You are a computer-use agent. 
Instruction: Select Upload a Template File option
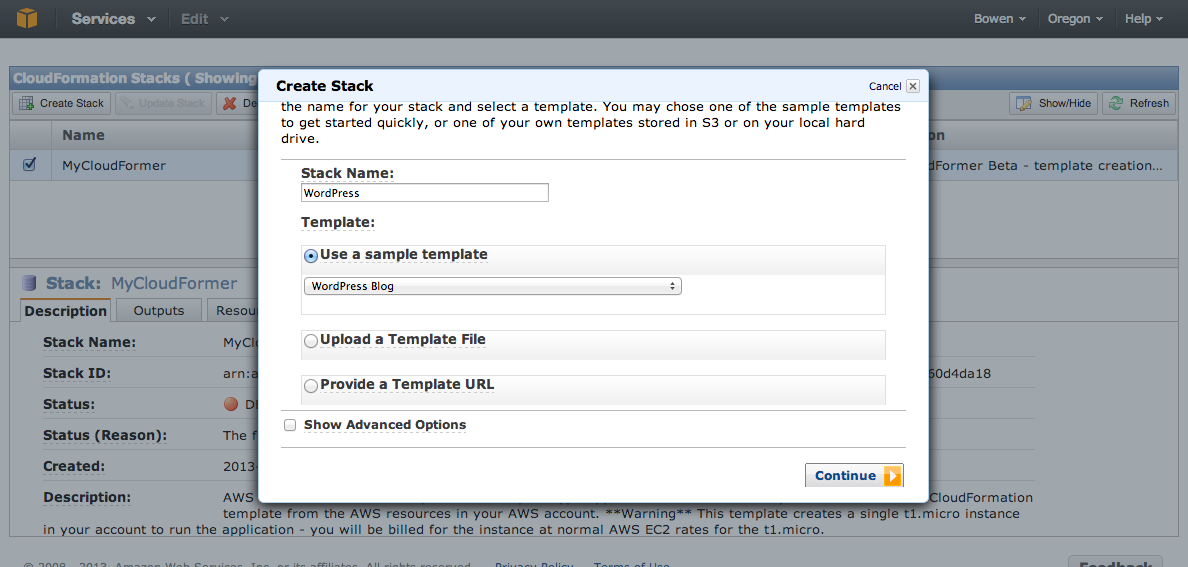(311, 342)
